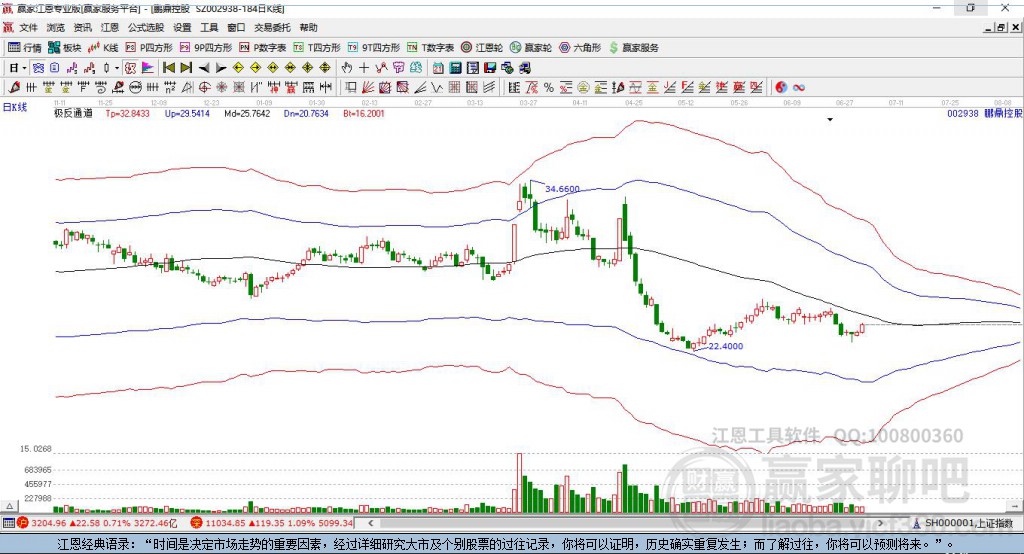Select the n² number tool
Image resolution: width=1024 pixels, height=554 pixels.
pos(170,88)
